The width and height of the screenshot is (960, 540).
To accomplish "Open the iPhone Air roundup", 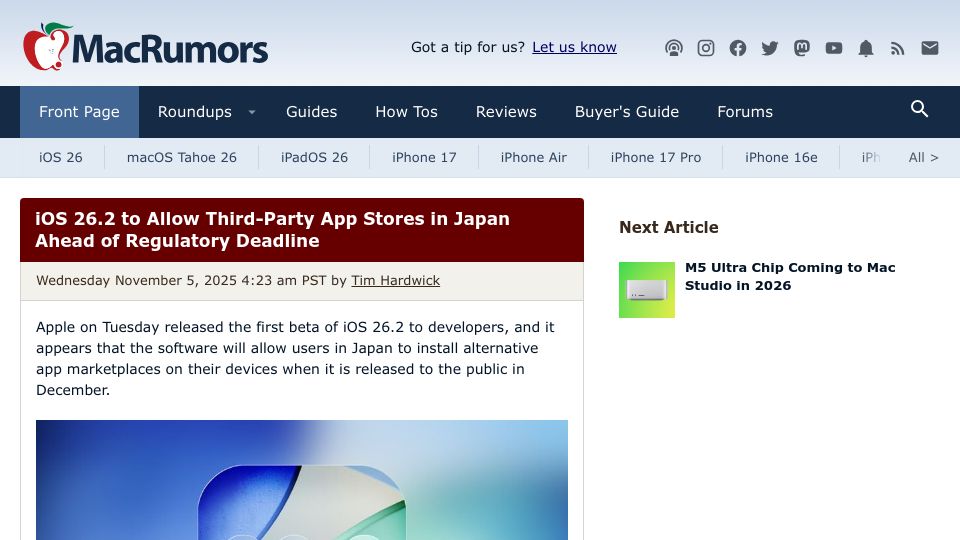I will point(534,157).
